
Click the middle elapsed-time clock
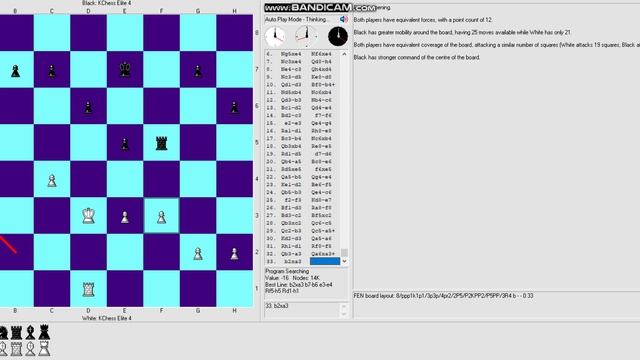pos(306,37)
